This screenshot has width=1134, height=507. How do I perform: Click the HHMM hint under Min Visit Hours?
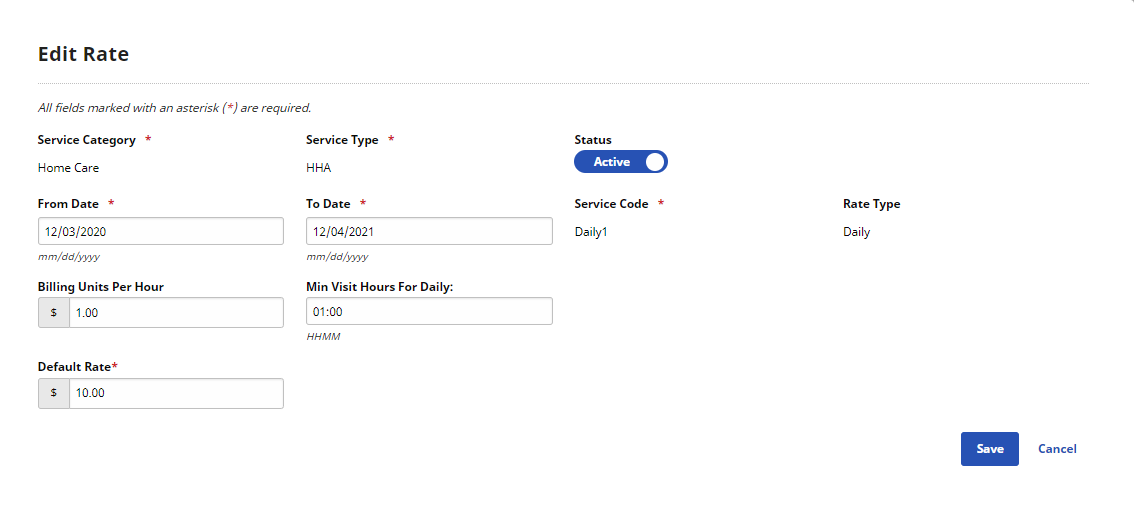[x=323, y=337]
